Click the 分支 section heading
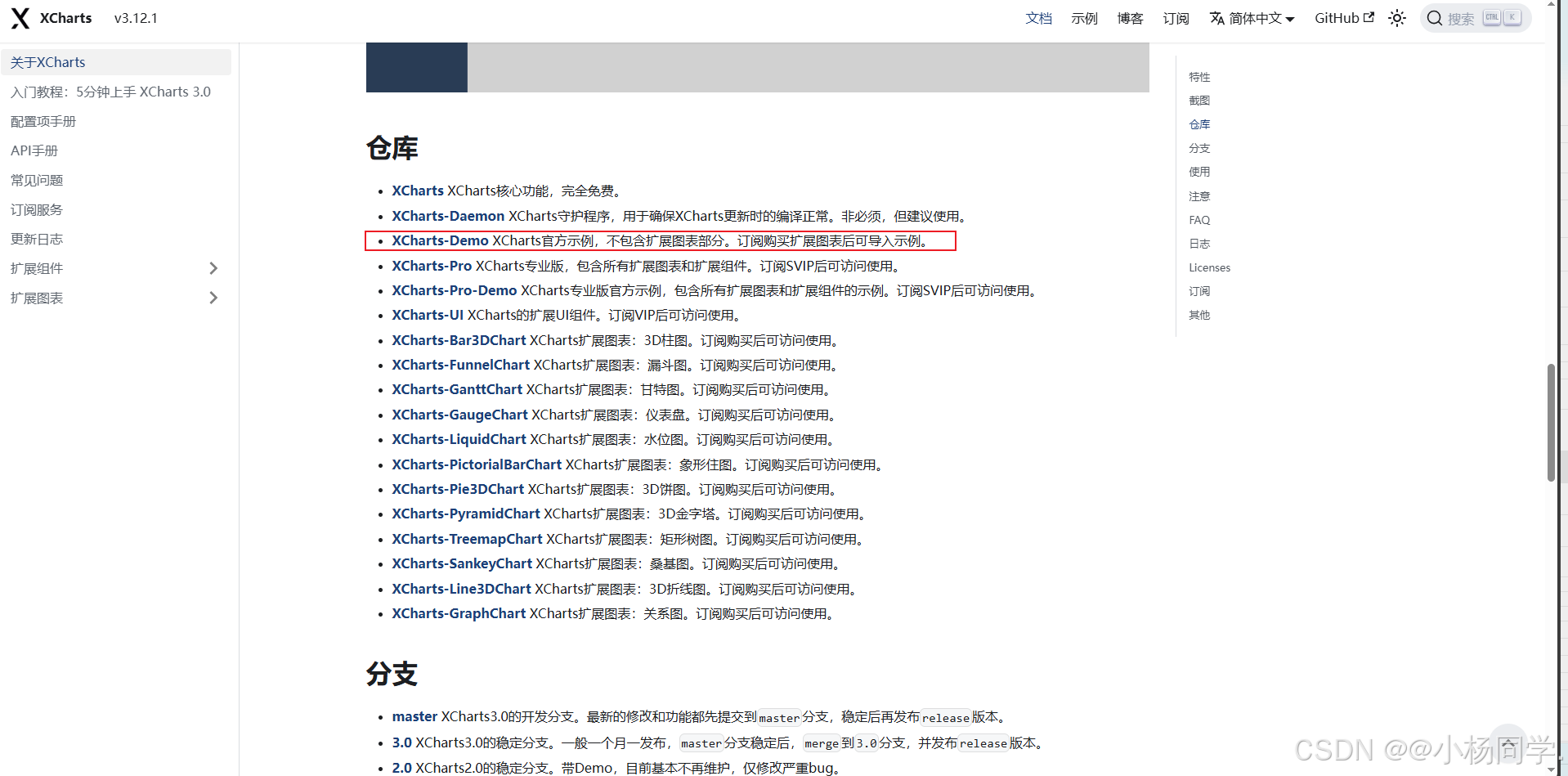1568x776 pixels. pyautogui.click(x=392, y=674)
